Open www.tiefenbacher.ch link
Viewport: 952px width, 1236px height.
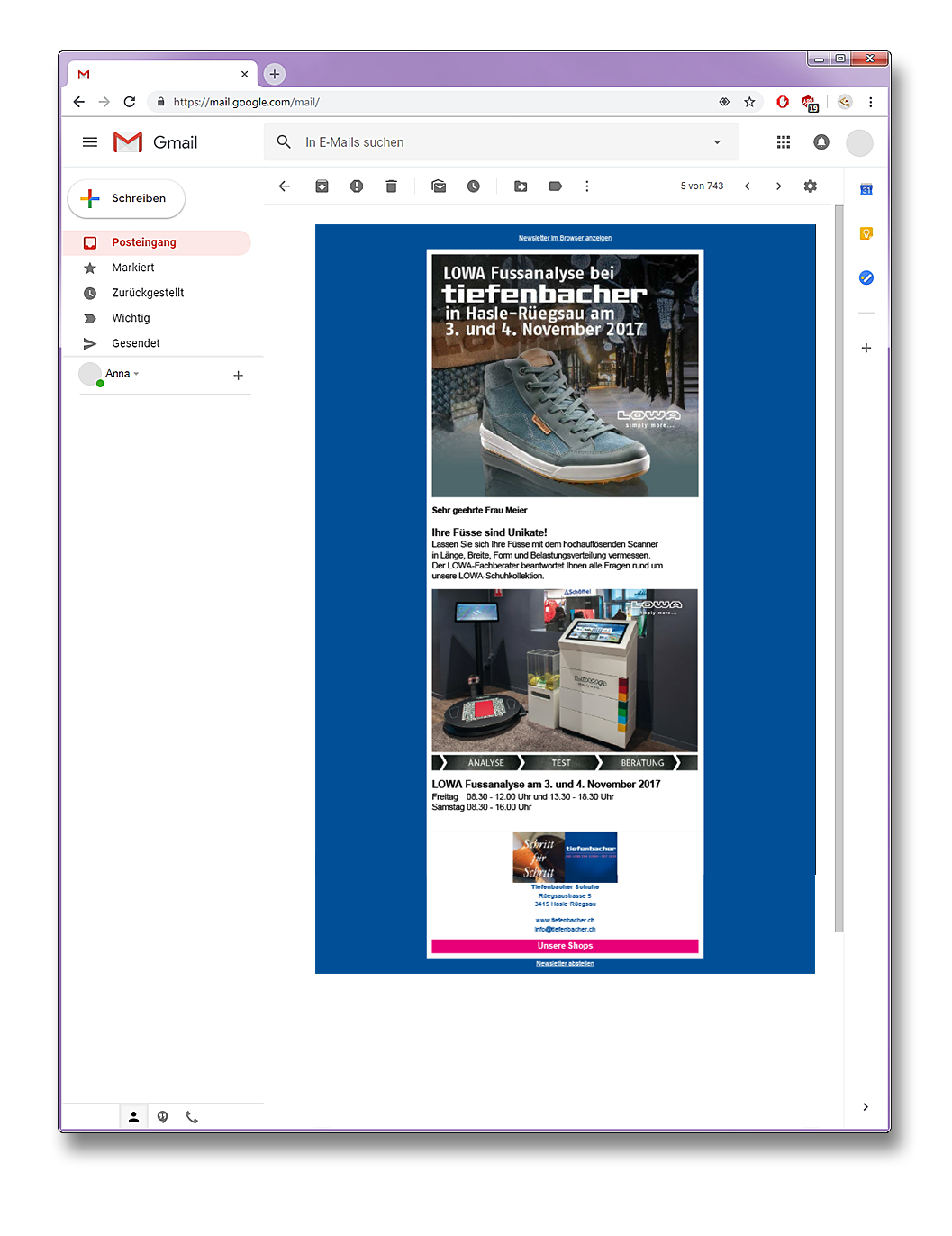pos(565,921)
